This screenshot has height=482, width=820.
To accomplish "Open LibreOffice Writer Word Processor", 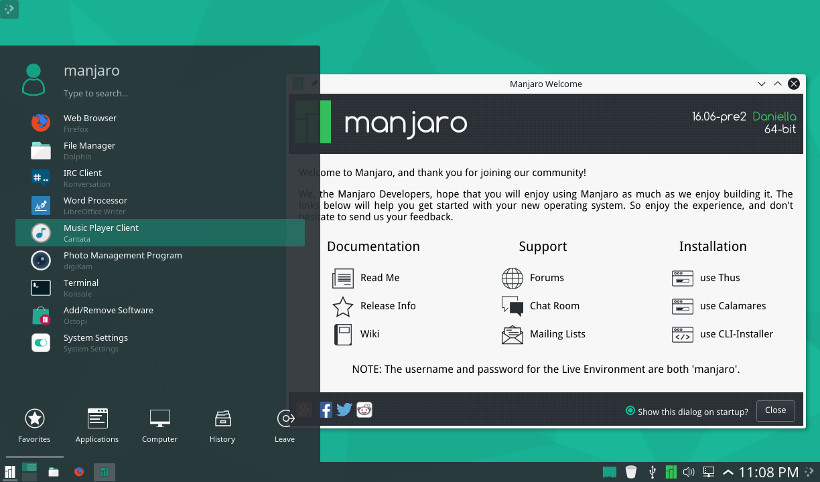I will pos(160,205).
